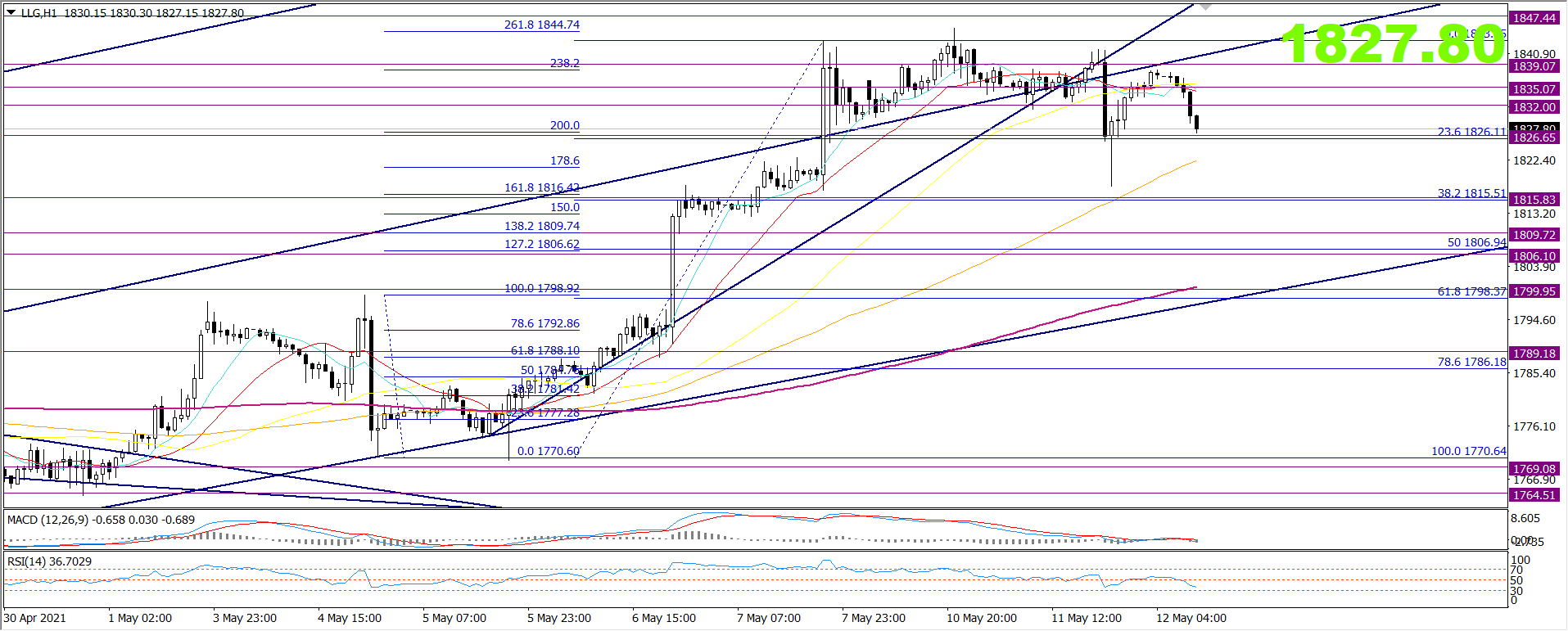
Task: Click the 12 May 04:00 time axis label
Action: pyautogui.click(x=1191, y=618)
